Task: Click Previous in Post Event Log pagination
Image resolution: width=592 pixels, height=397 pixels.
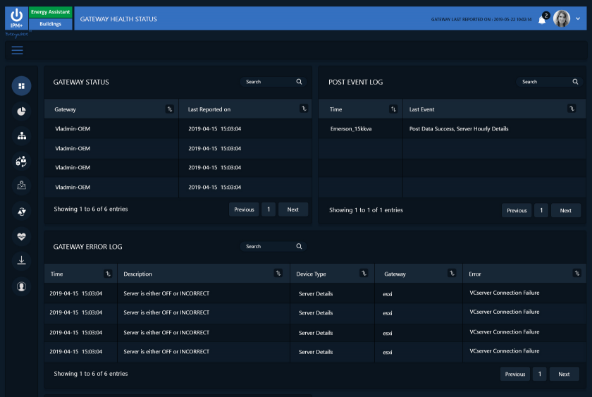Action: point(516,210)
